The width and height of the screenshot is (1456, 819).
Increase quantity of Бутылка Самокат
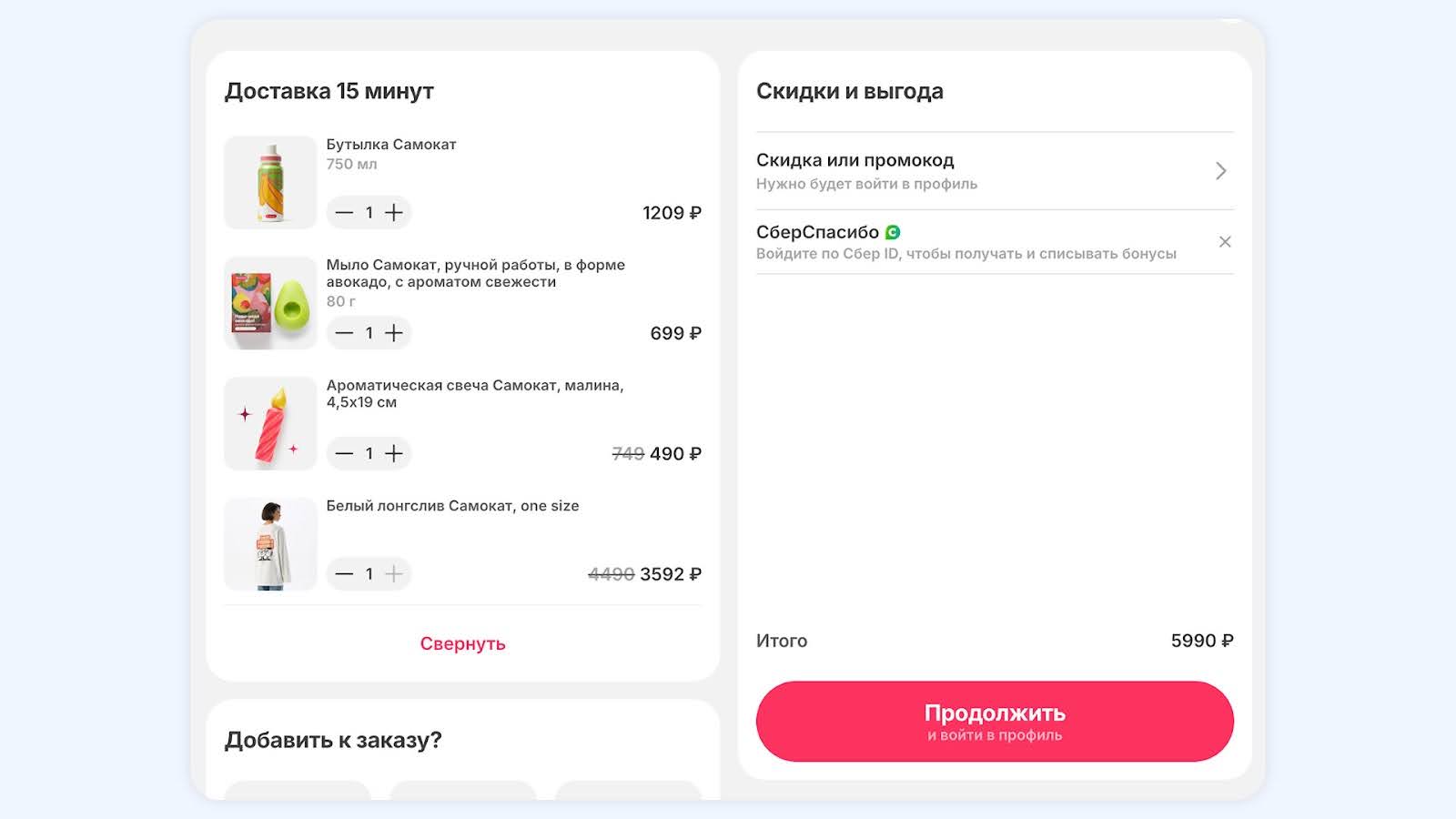(x=394, y=213)
